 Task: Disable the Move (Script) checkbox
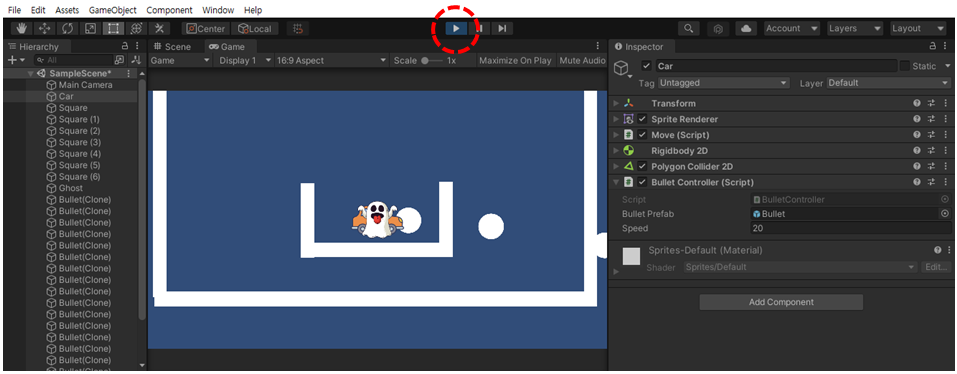tap(642, 135)
